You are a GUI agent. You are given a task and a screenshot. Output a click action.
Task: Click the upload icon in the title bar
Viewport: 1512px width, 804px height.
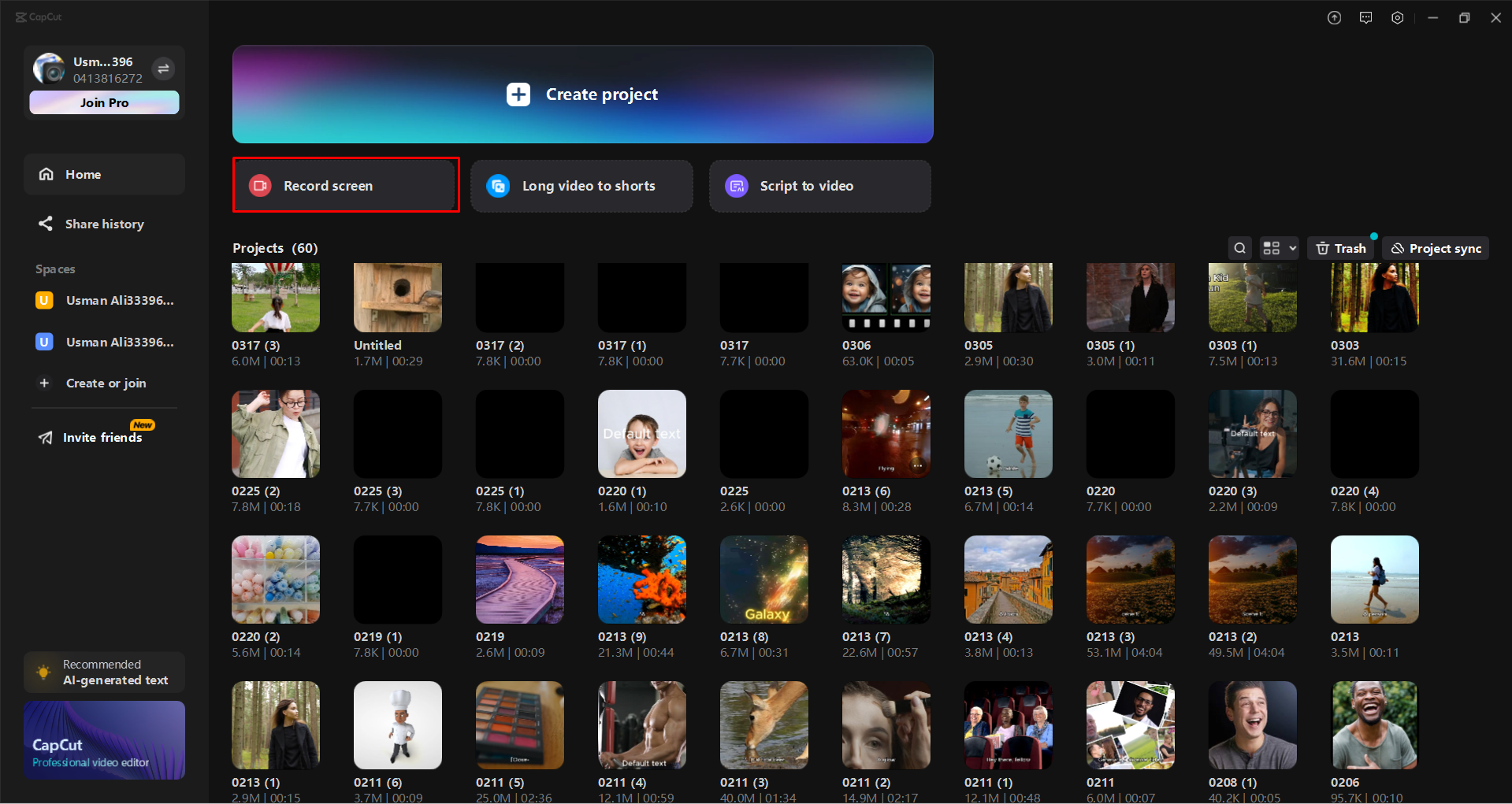(1334, 17)
